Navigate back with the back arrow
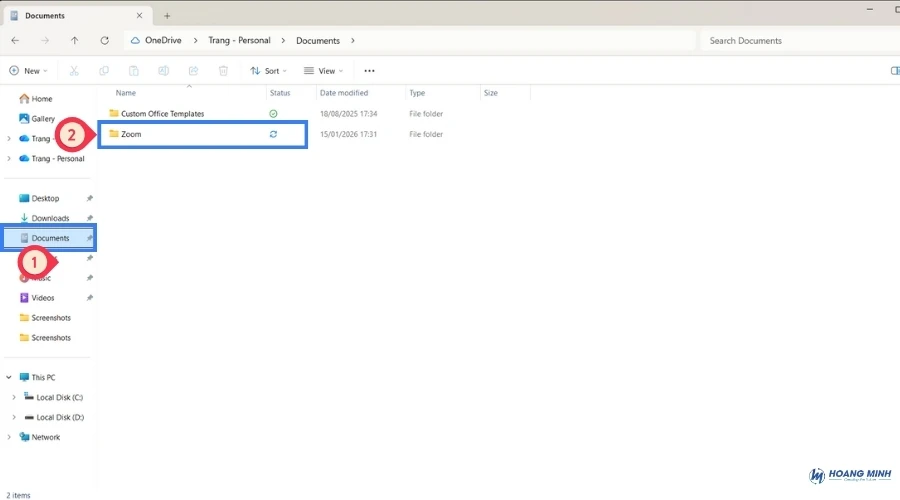 coord(15,41)
